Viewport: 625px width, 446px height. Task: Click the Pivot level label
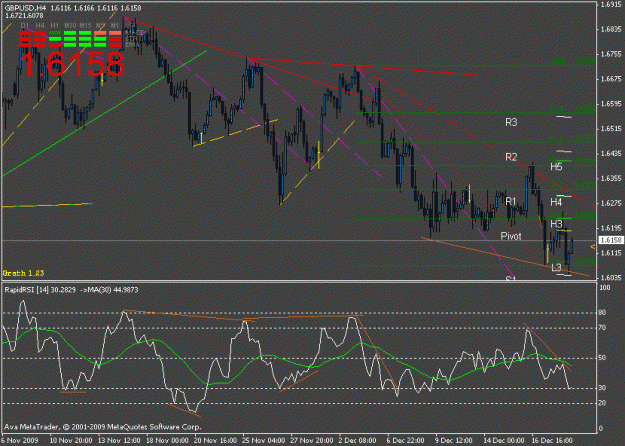pyautogui.click(x=511, y=236)
